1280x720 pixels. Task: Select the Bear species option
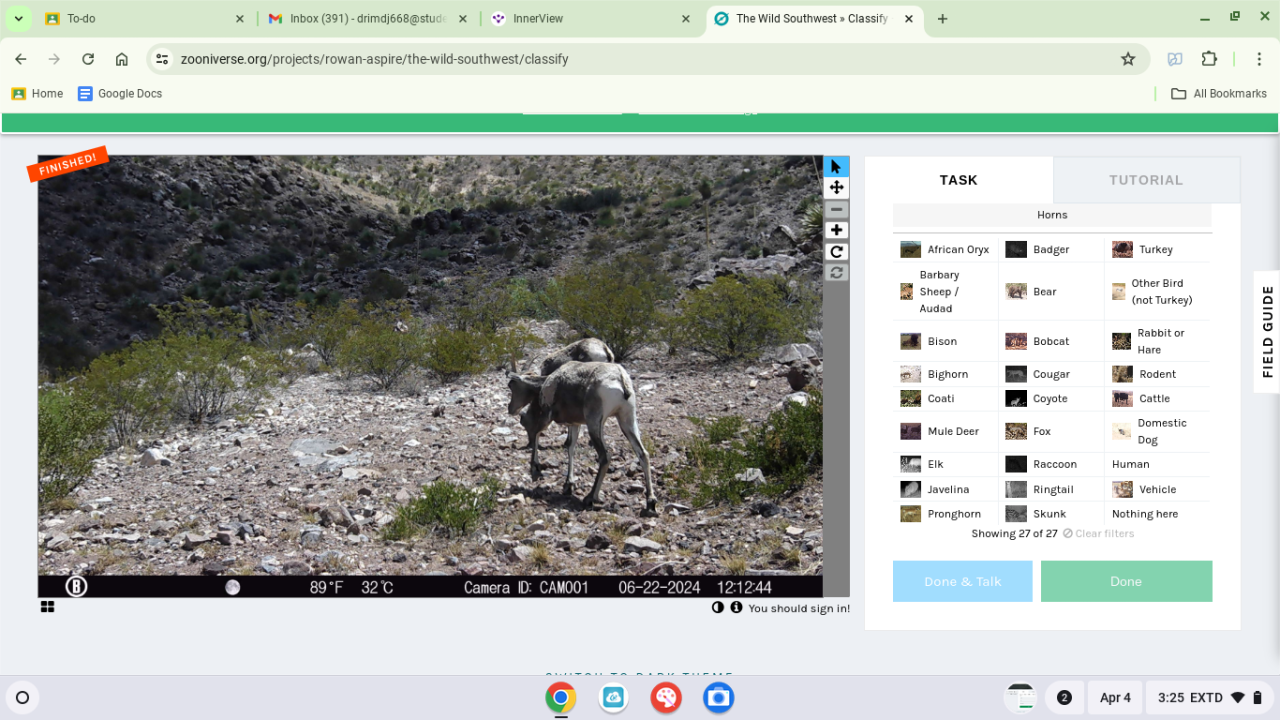[x=1052, y=292]
